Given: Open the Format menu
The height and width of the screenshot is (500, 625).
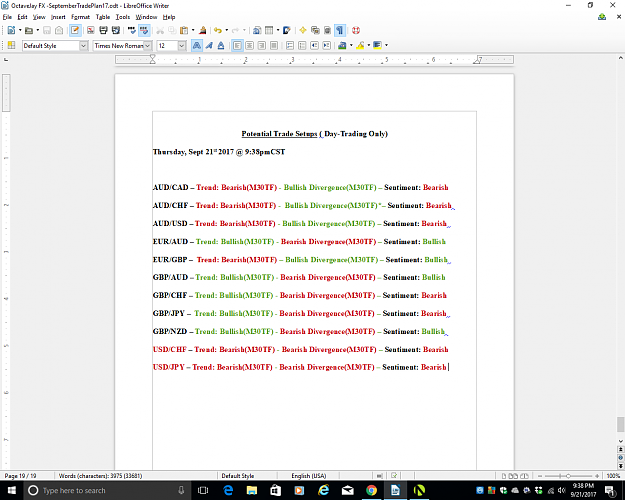Looking at the screenshot, I should click(x=81, y=17).
